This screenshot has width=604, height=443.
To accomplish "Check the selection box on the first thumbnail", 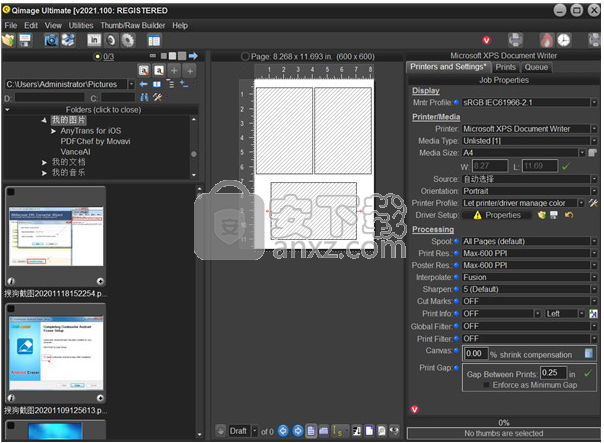I will coord(11,191).
